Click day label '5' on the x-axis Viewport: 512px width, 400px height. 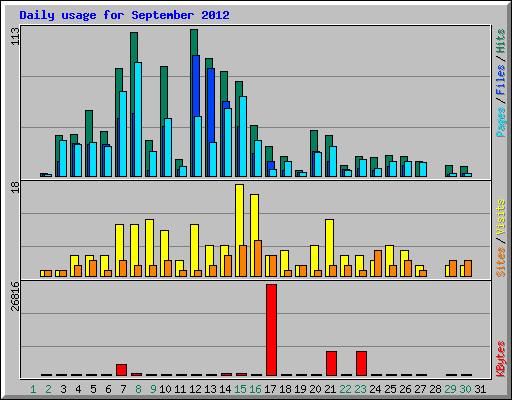point(93,389)
